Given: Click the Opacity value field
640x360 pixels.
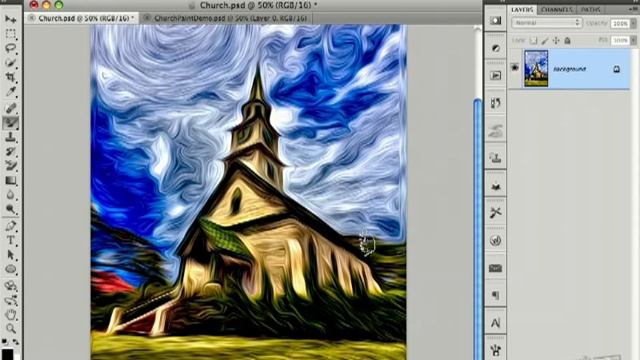Looking at the screenshot, I should point(620,24).
